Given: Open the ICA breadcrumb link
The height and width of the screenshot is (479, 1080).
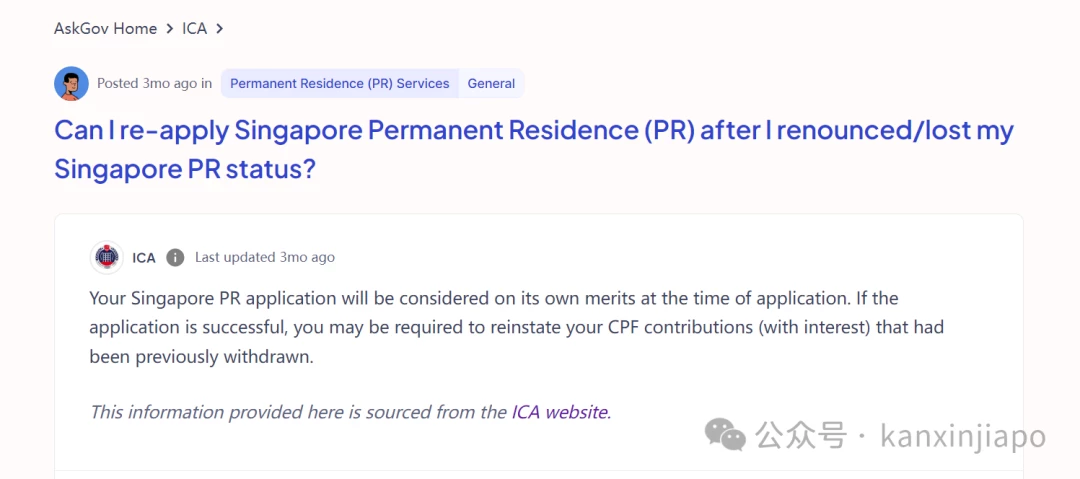Looking at the screenshot, I should [194, 29].
